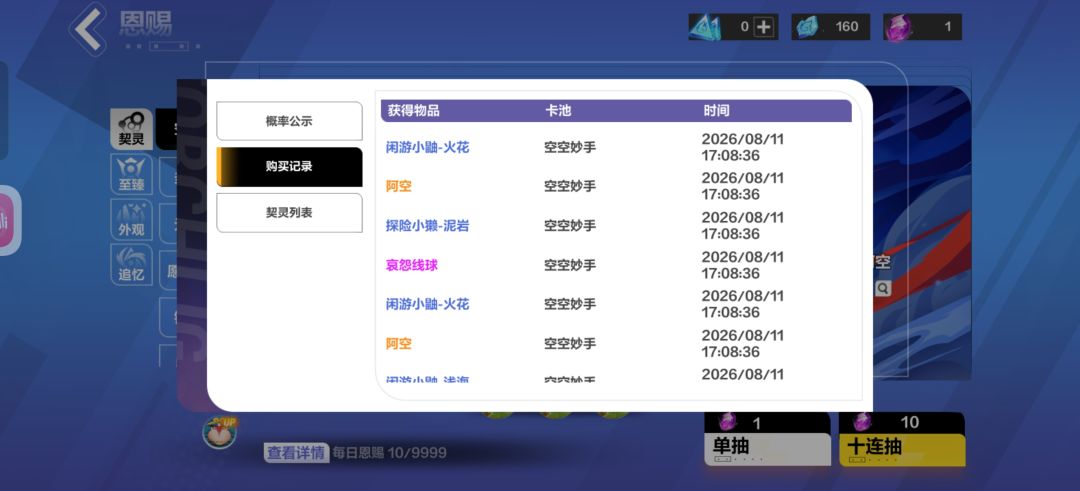
Task: Open the 契灵列表 tab
Action: coord(289,213)
